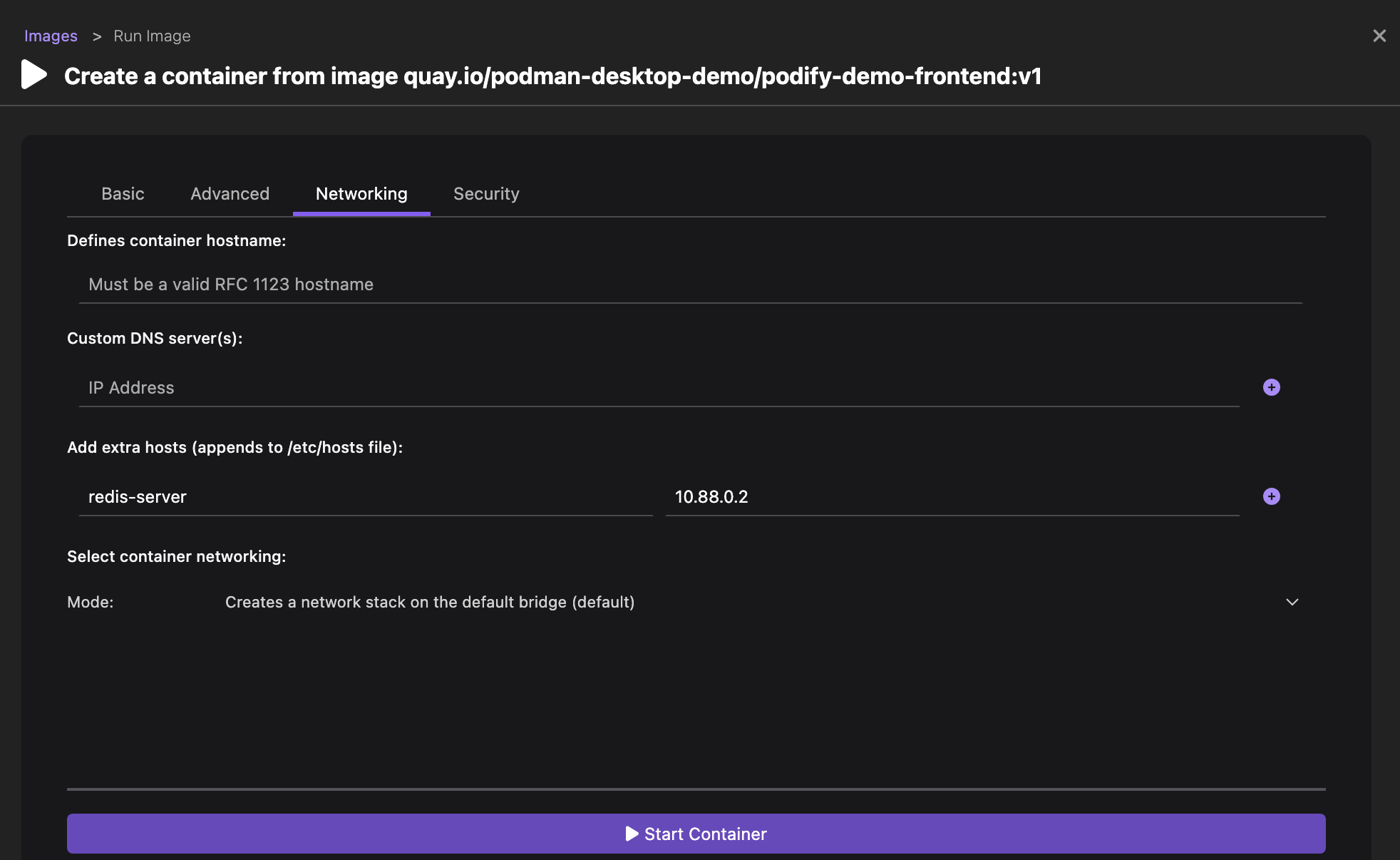Click the Mode dropdown chevron arrow
The height and width of the screenshot is (860, 1400).
point(1292,603)
